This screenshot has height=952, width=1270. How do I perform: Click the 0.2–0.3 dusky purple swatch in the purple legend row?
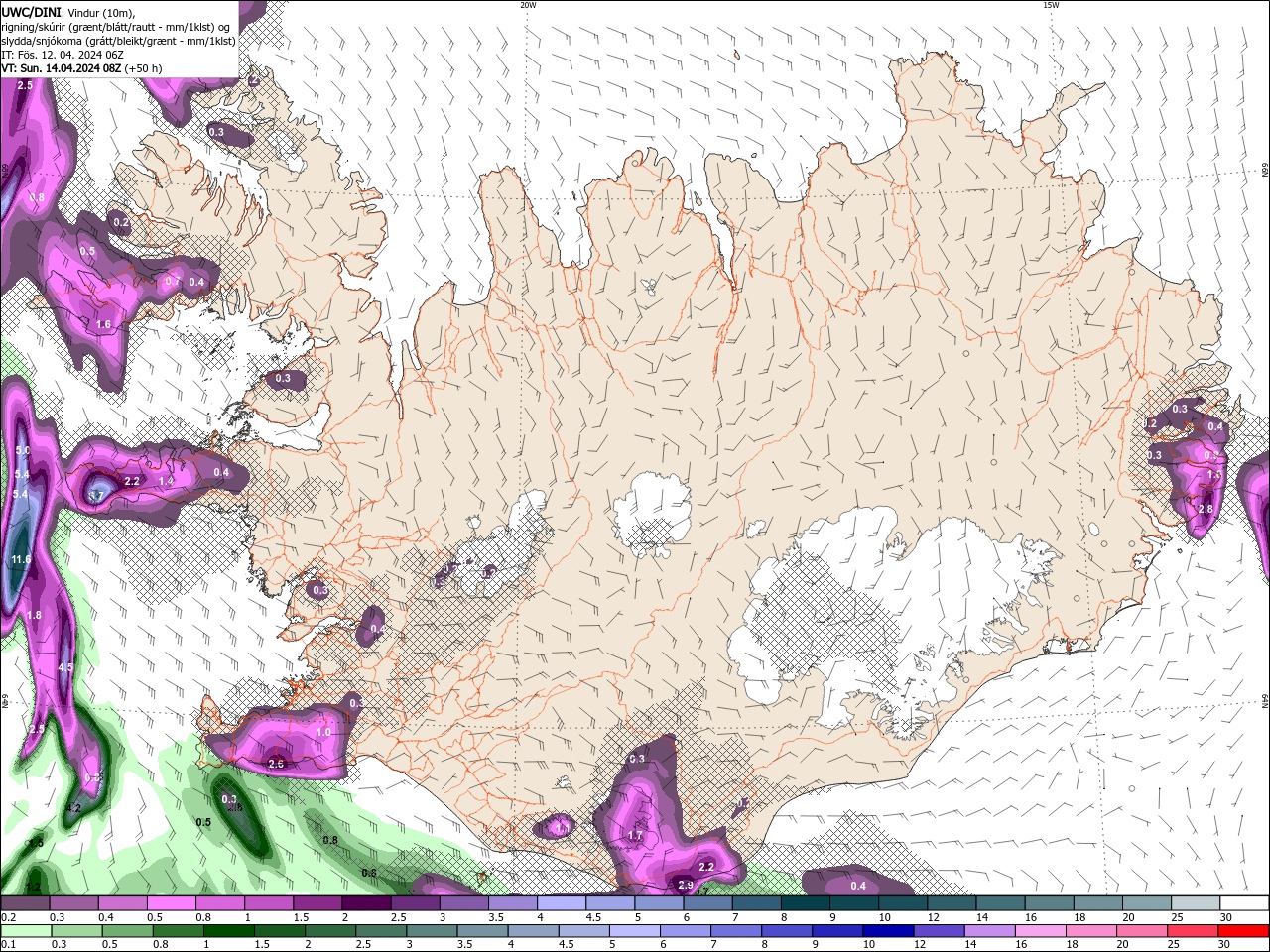click(x=26, y=903)
